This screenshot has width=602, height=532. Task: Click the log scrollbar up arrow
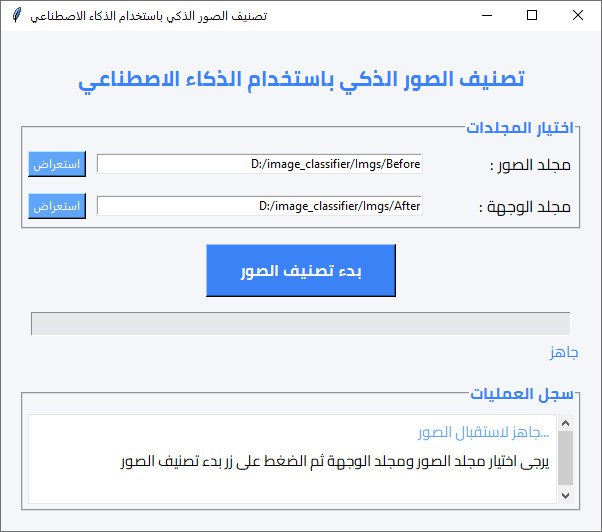(x=566, y=423)
